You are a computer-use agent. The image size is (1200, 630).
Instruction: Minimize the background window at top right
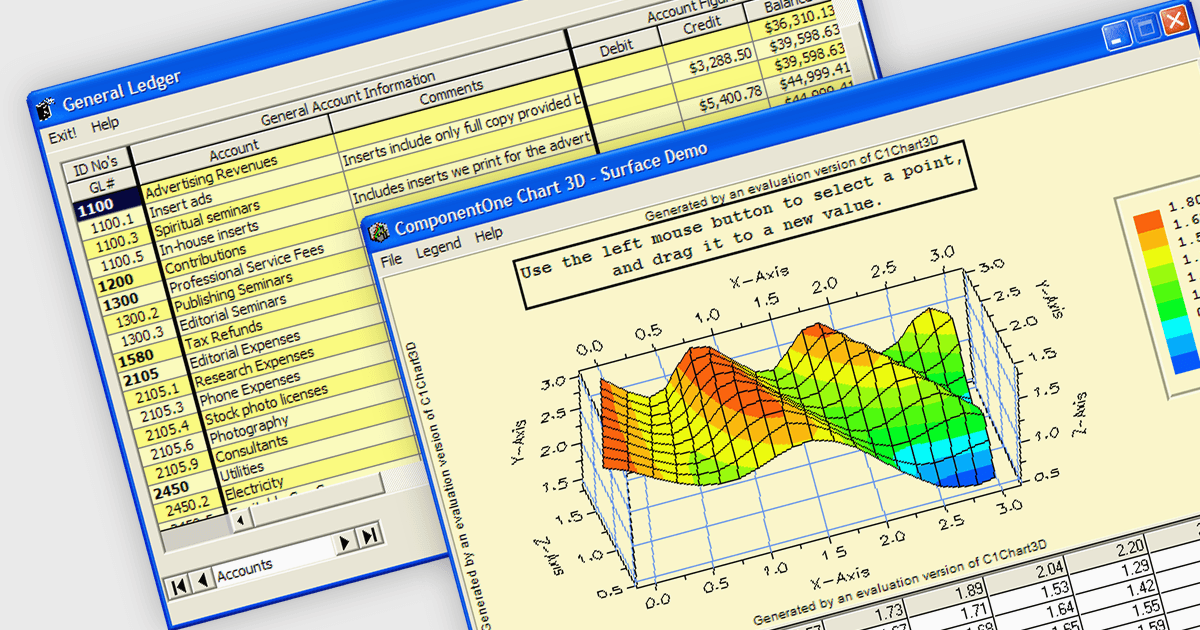click(1117, 36)
